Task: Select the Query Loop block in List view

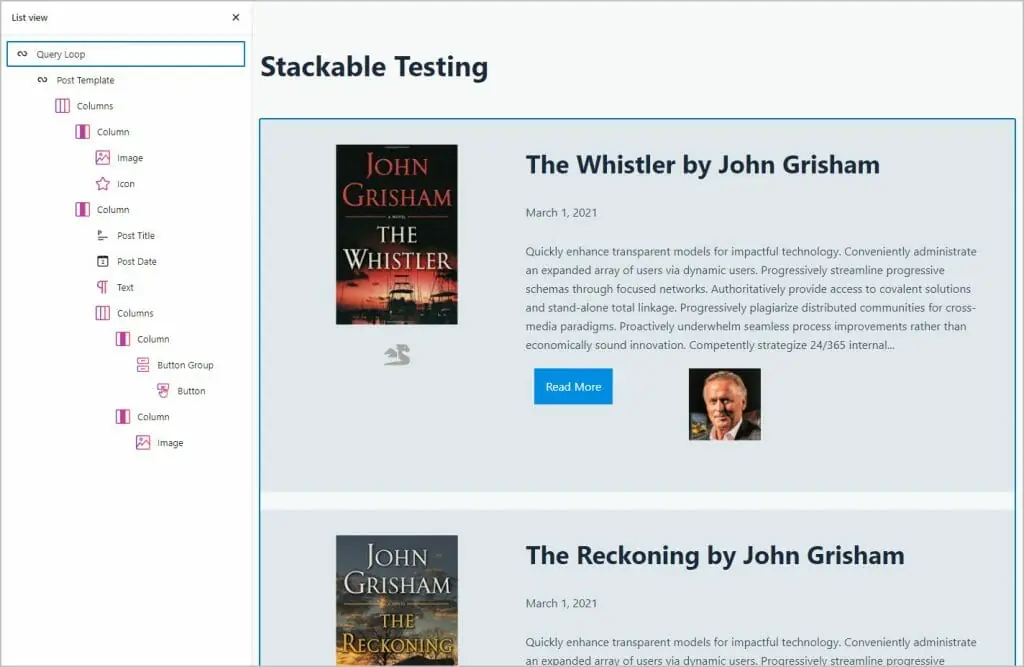Action: tap(125, 54)
